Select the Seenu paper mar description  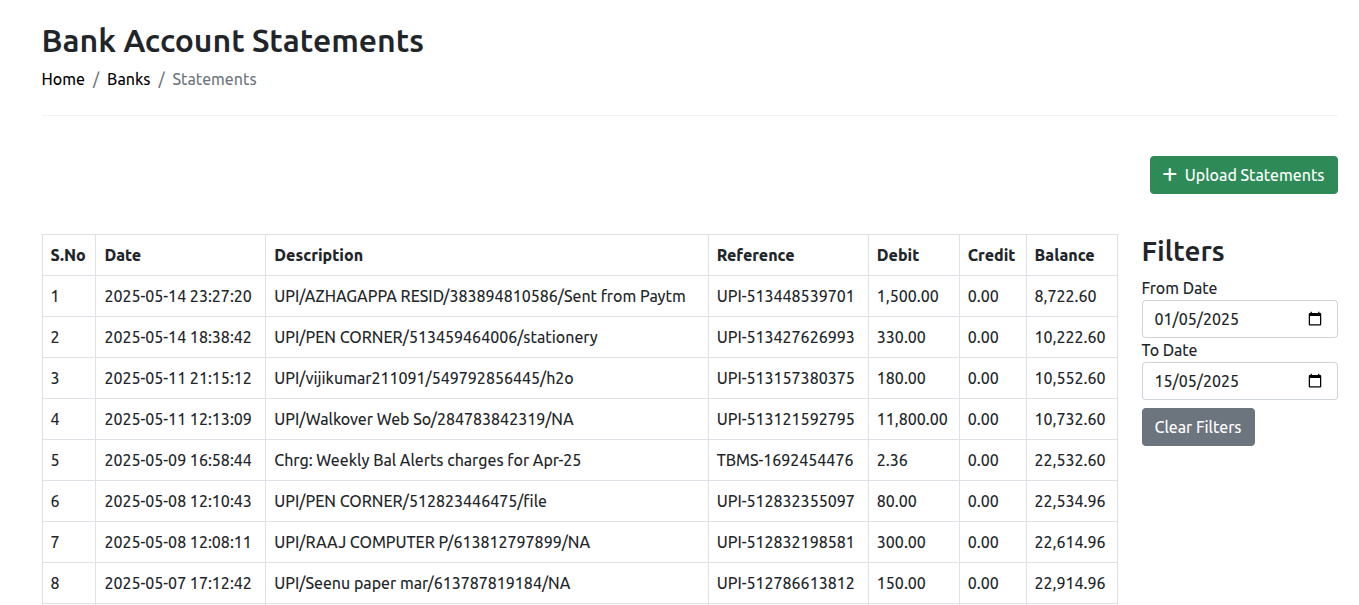pyautogui.click(x=423, y=583)
